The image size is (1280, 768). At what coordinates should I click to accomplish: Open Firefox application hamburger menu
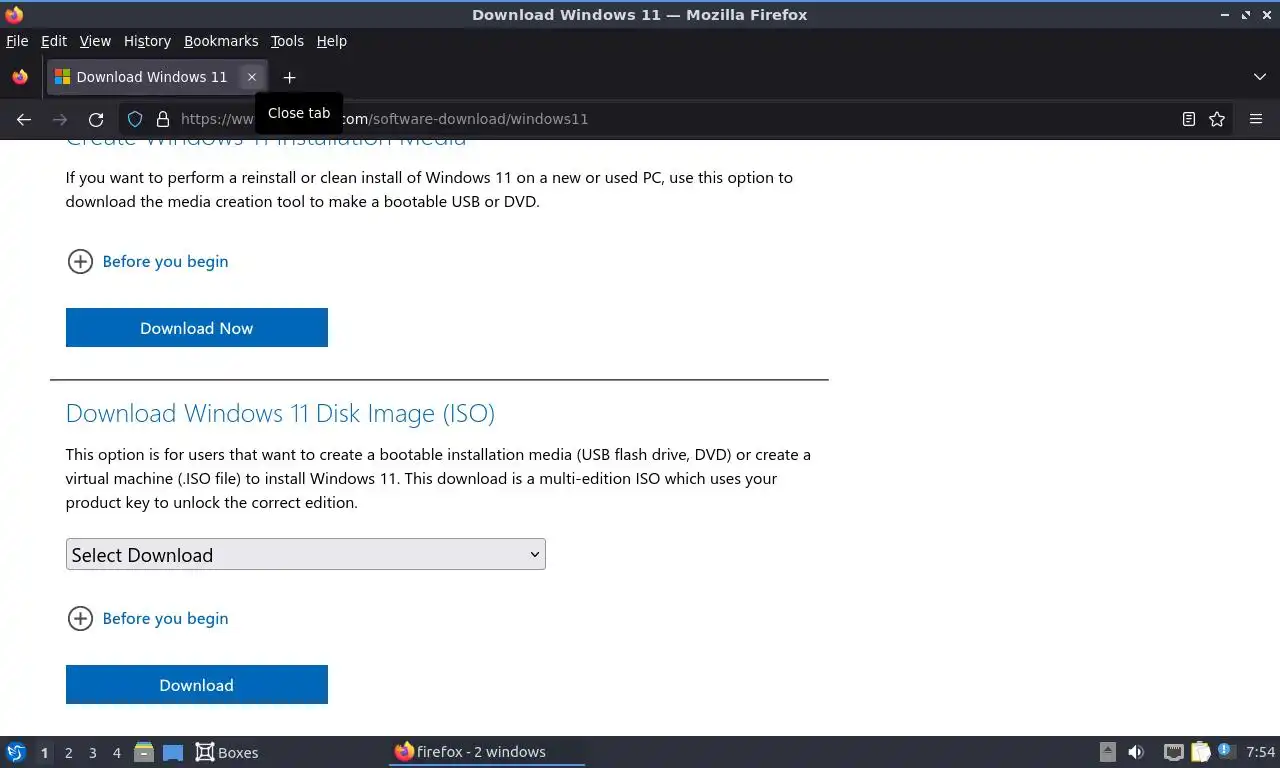pyautogui.click(x=1256, y=119)
